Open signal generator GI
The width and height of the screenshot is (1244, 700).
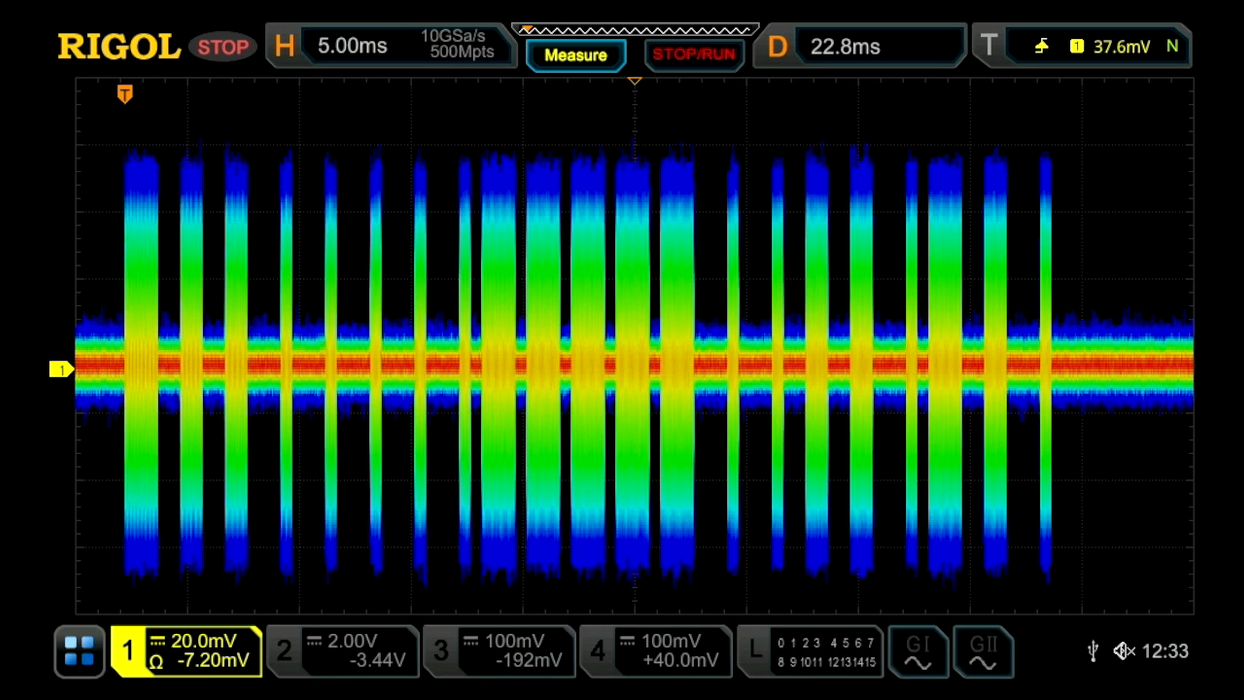[x=917, y=651]
